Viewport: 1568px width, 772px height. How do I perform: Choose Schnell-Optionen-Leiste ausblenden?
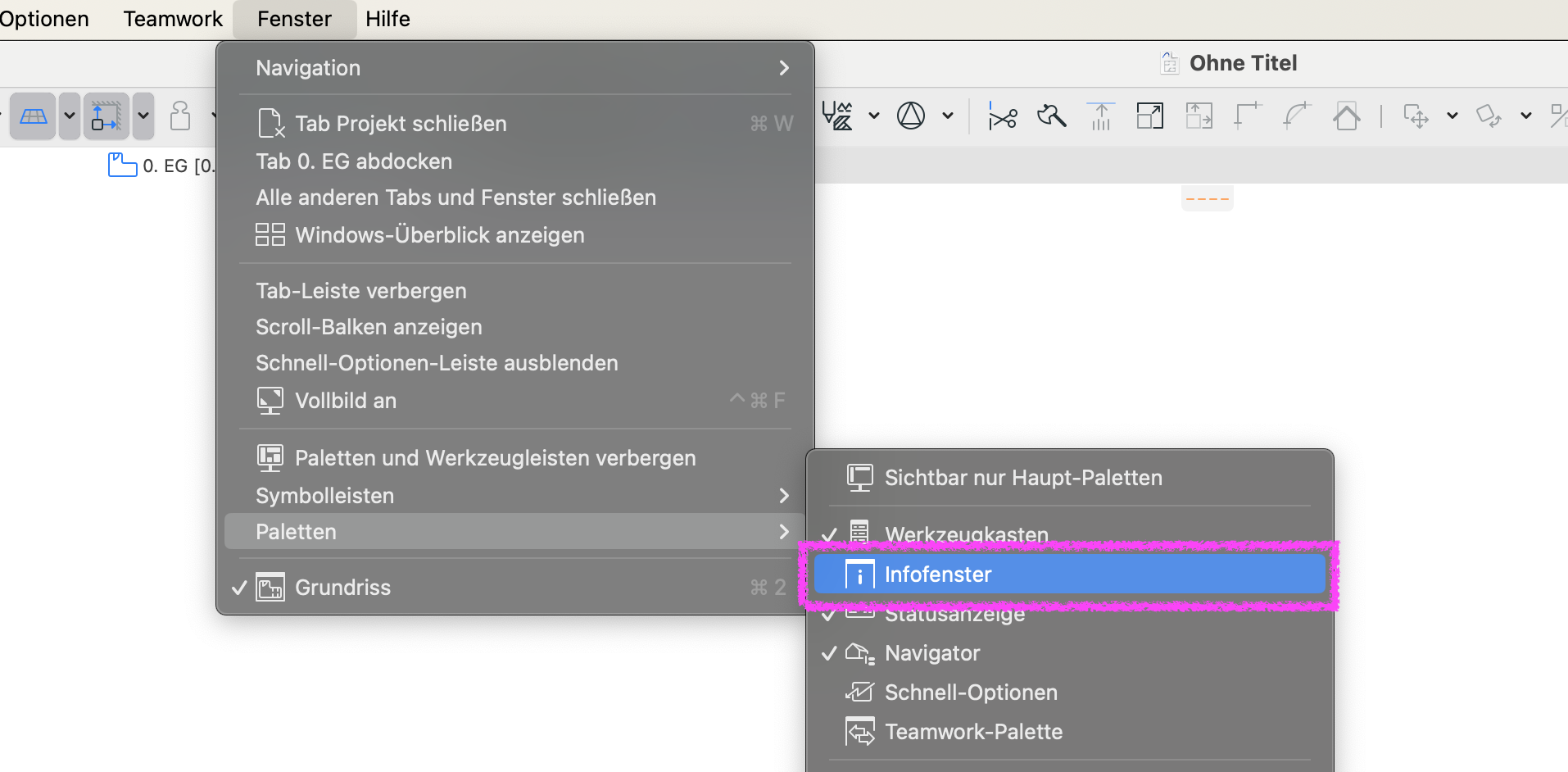515,363
